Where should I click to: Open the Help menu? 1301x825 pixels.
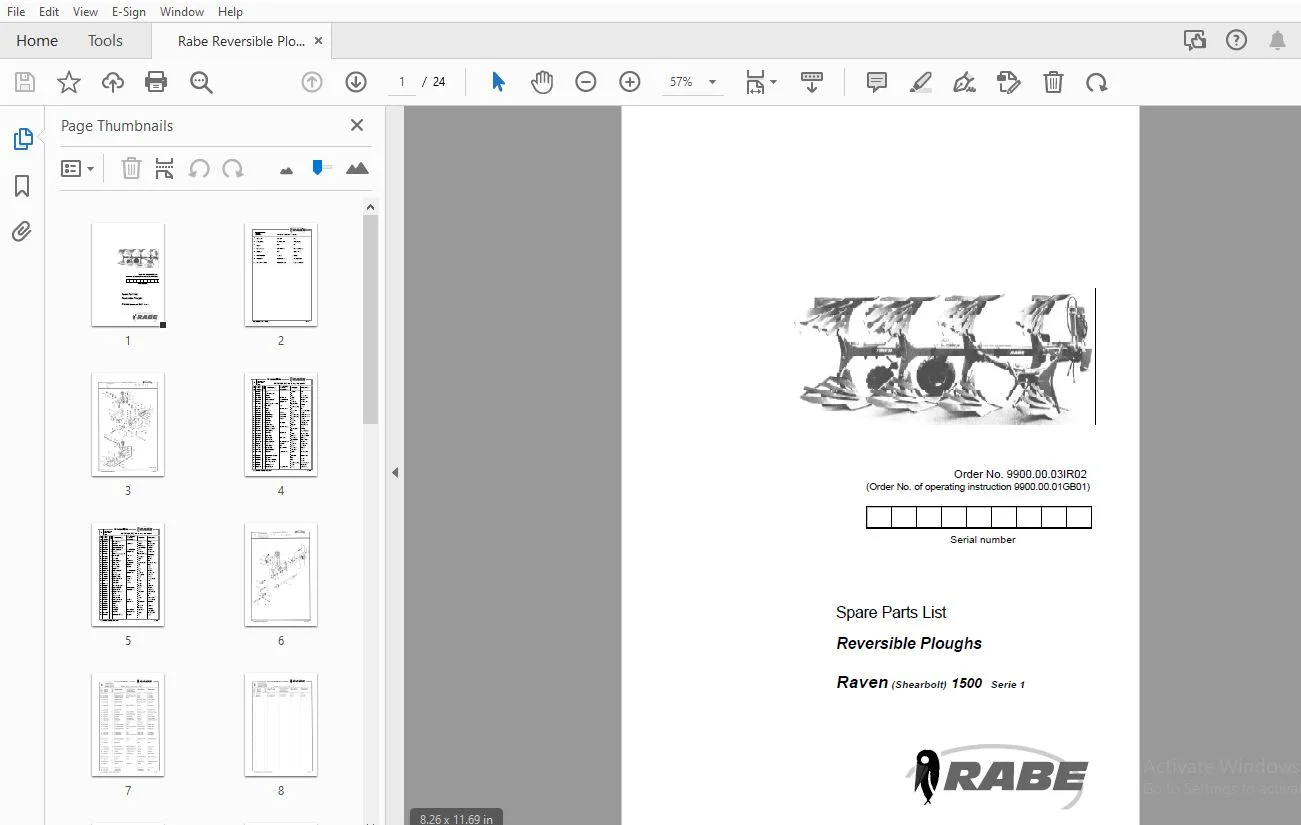click(230, 11)
